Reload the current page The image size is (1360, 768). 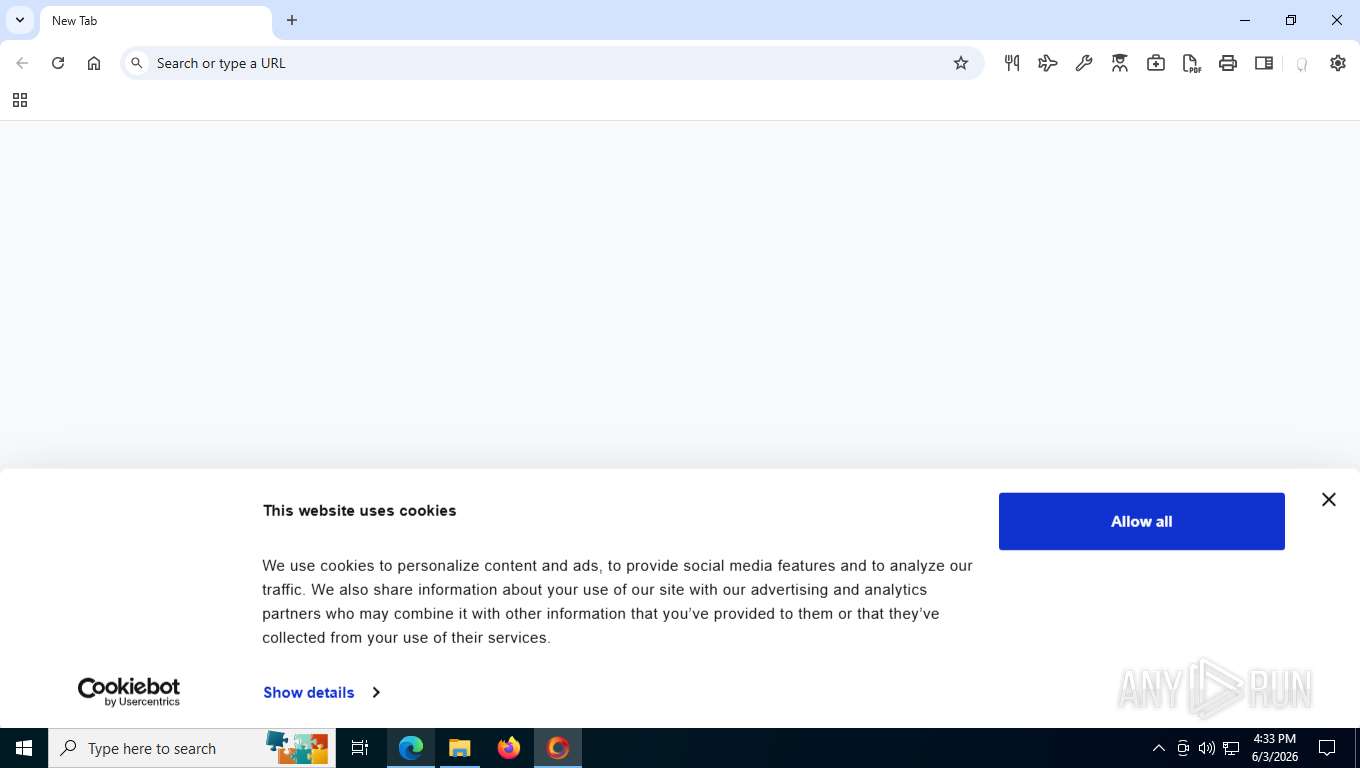58,63
